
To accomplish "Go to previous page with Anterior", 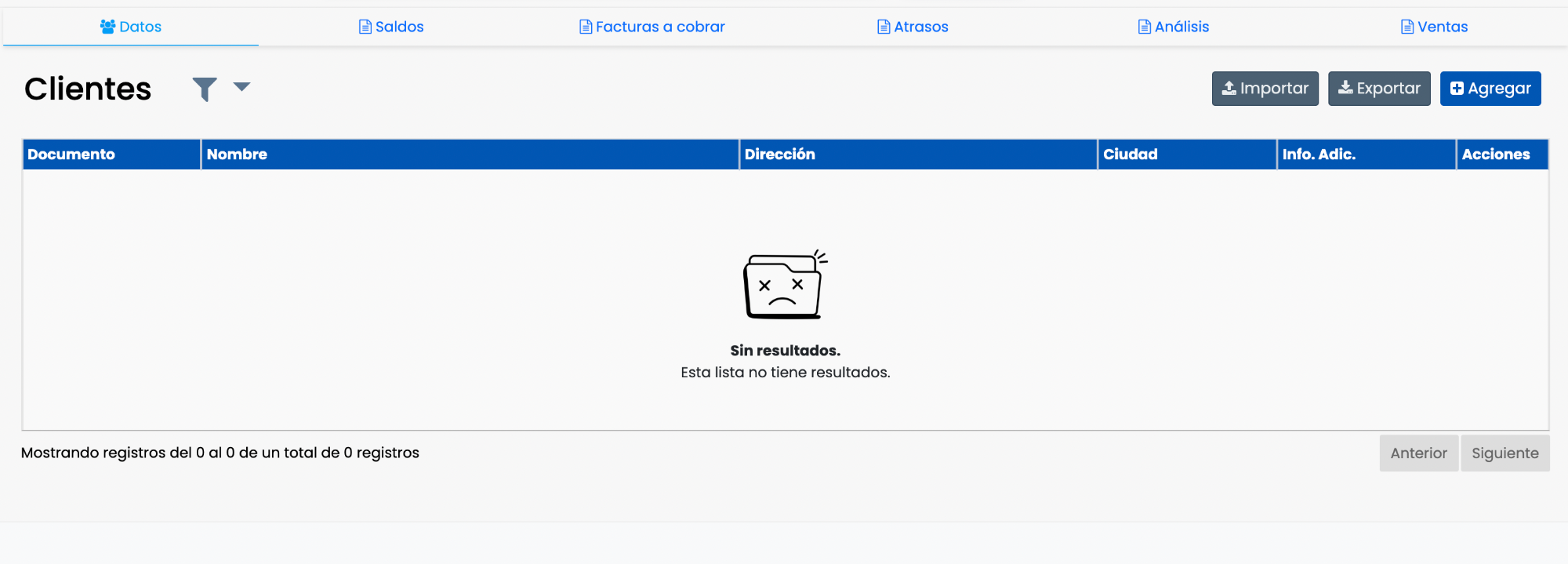I will coord(1418,453).
